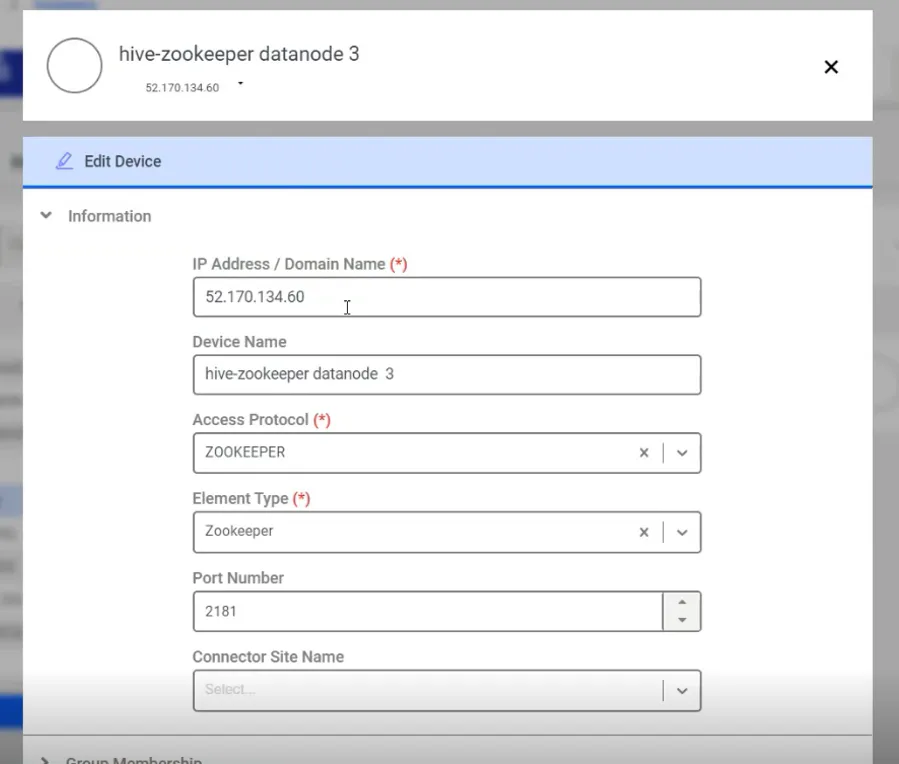This screenshot has height=764, width=899.
Task: Focus the Device Name input field
Action: pos(447,374)
